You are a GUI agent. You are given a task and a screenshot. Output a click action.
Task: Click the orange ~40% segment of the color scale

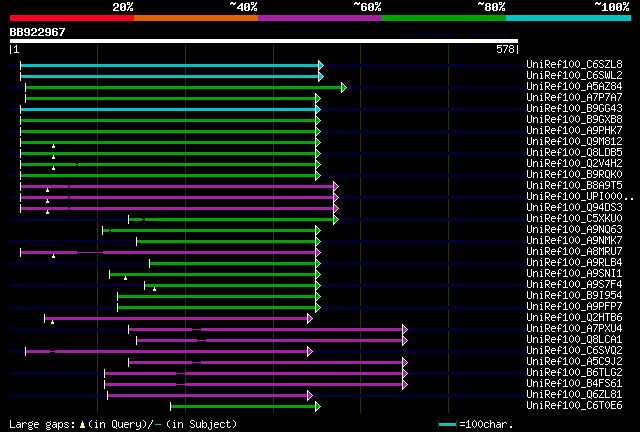pyautogui.click(x=196, y=18)
